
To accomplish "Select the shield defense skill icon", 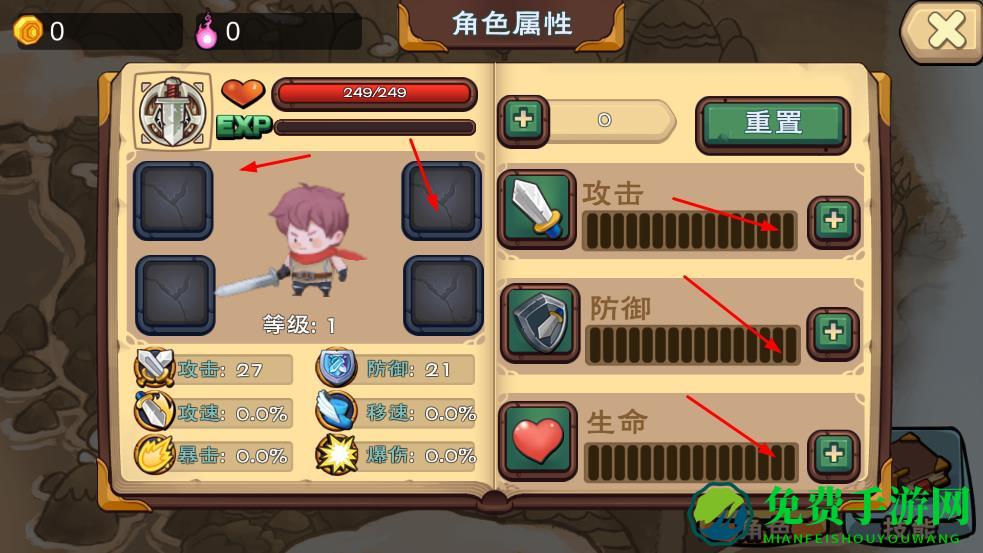I will [539, 323].
